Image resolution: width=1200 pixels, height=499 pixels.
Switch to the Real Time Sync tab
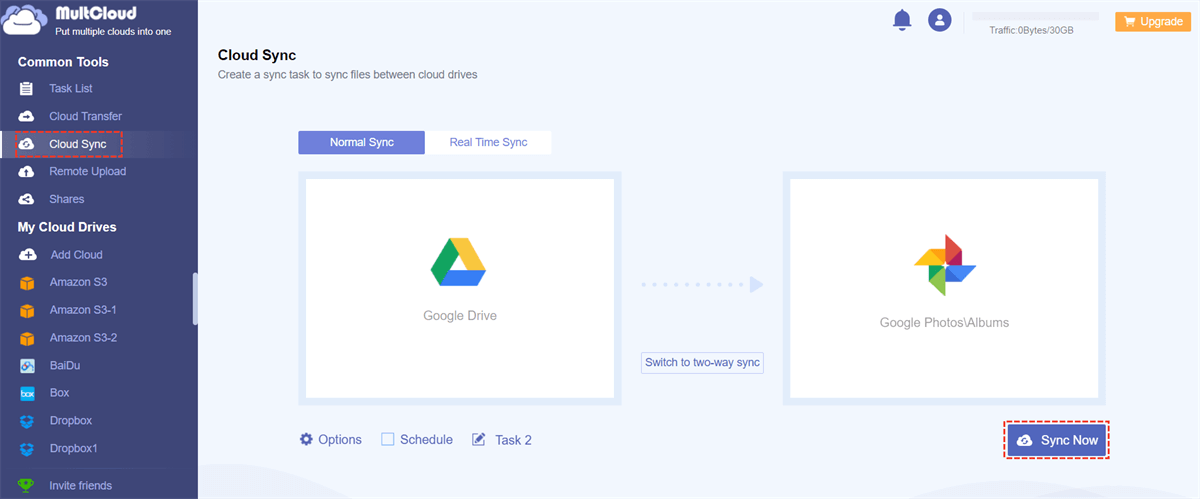[488, 142]
